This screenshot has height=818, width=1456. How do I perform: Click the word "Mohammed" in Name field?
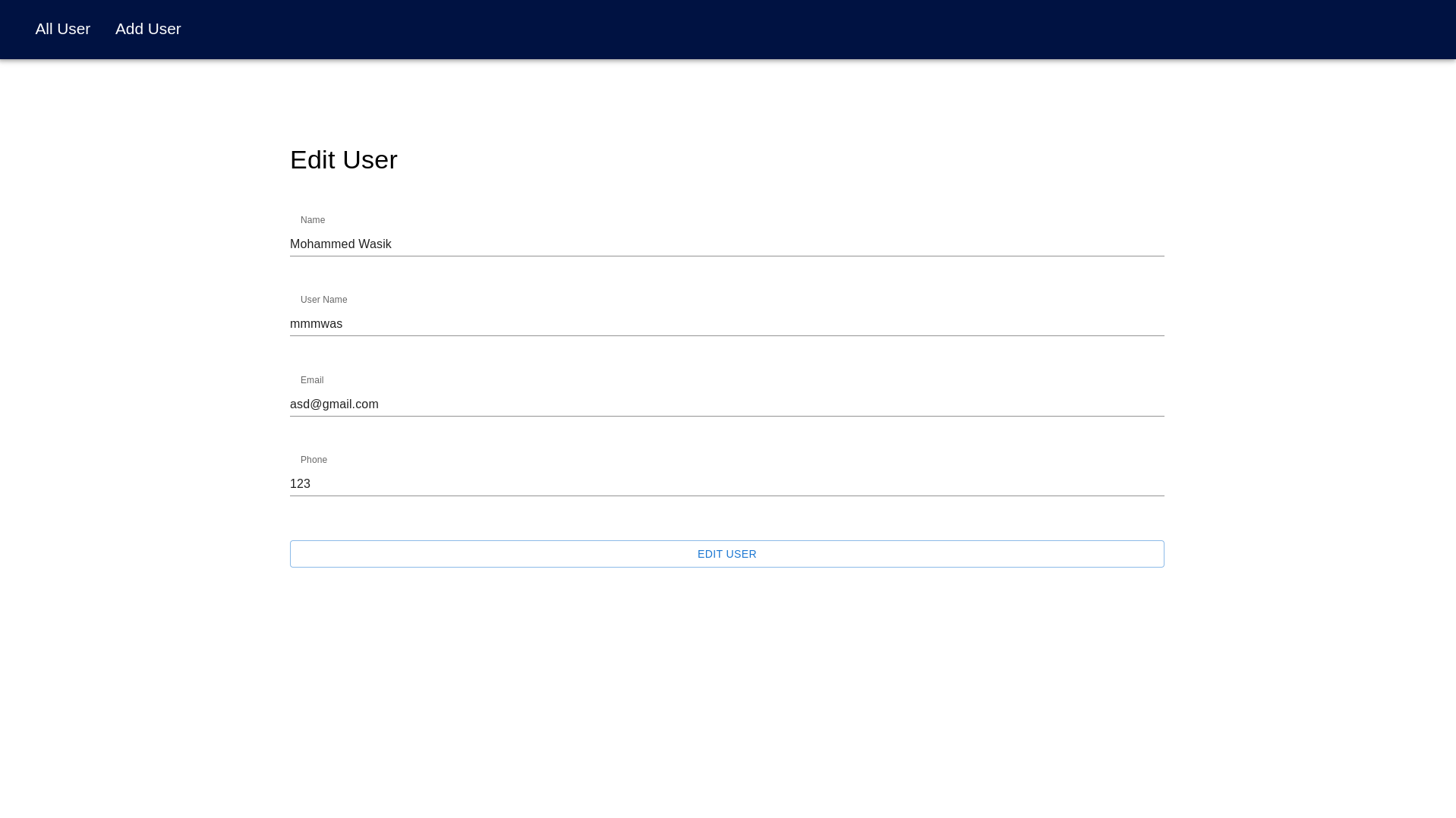tap(322, 244)
